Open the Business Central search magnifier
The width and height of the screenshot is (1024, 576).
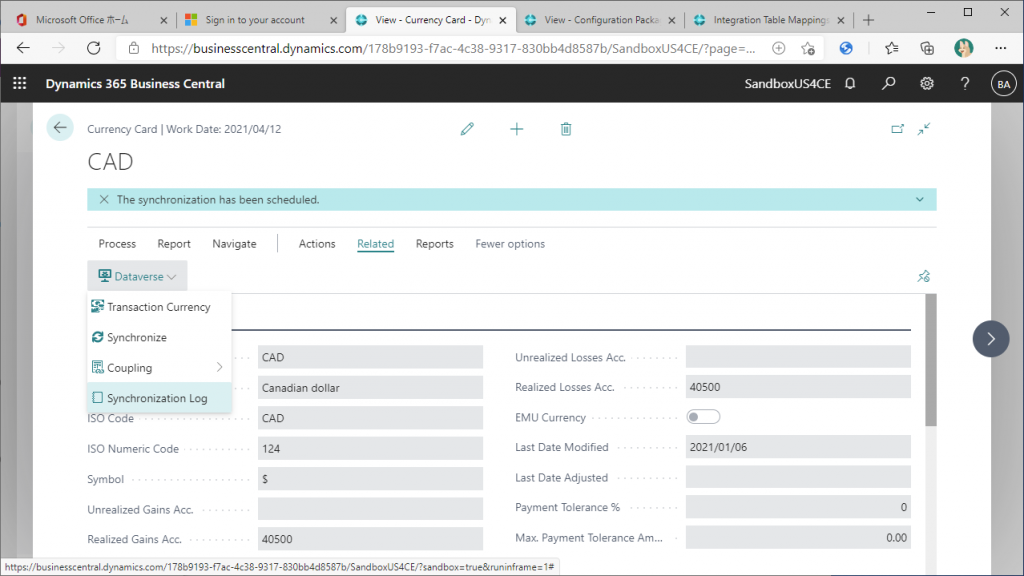click(x=888, y=84)
